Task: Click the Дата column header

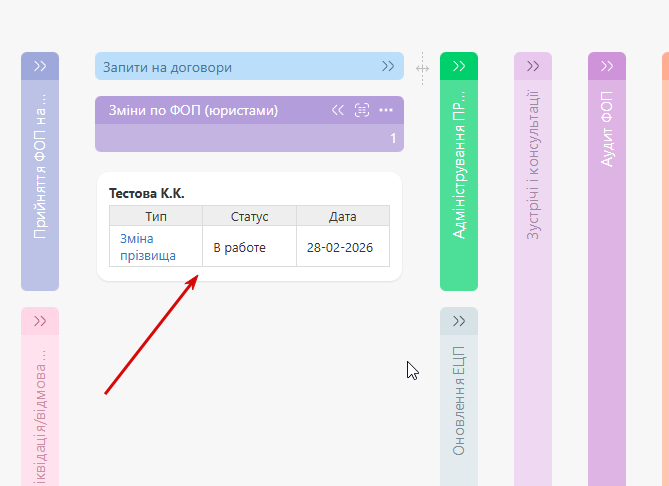Action: pyautogui.click(x=342, y=216)
